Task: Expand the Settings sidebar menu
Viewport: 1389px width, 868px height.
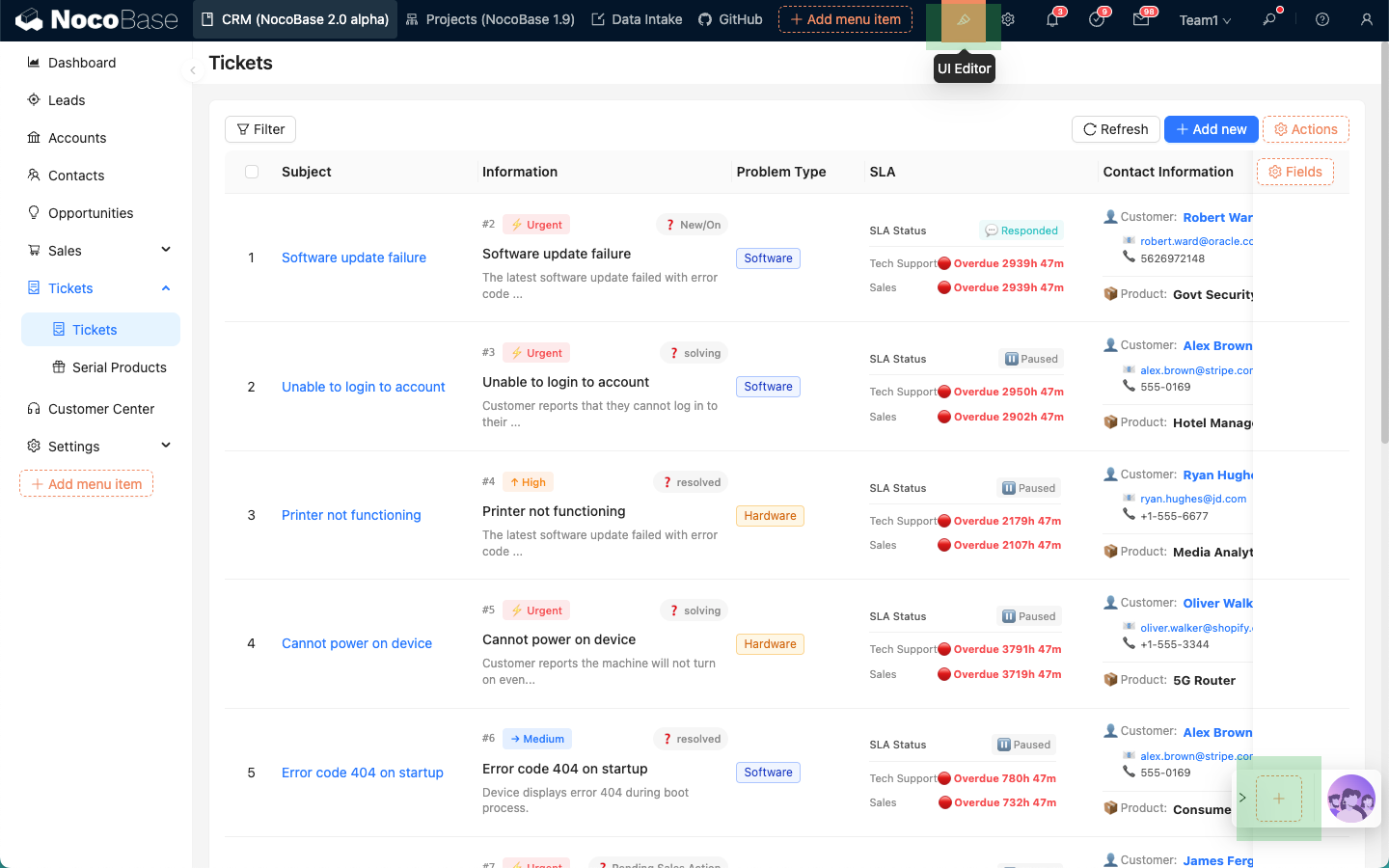Action: pos(166,446)
